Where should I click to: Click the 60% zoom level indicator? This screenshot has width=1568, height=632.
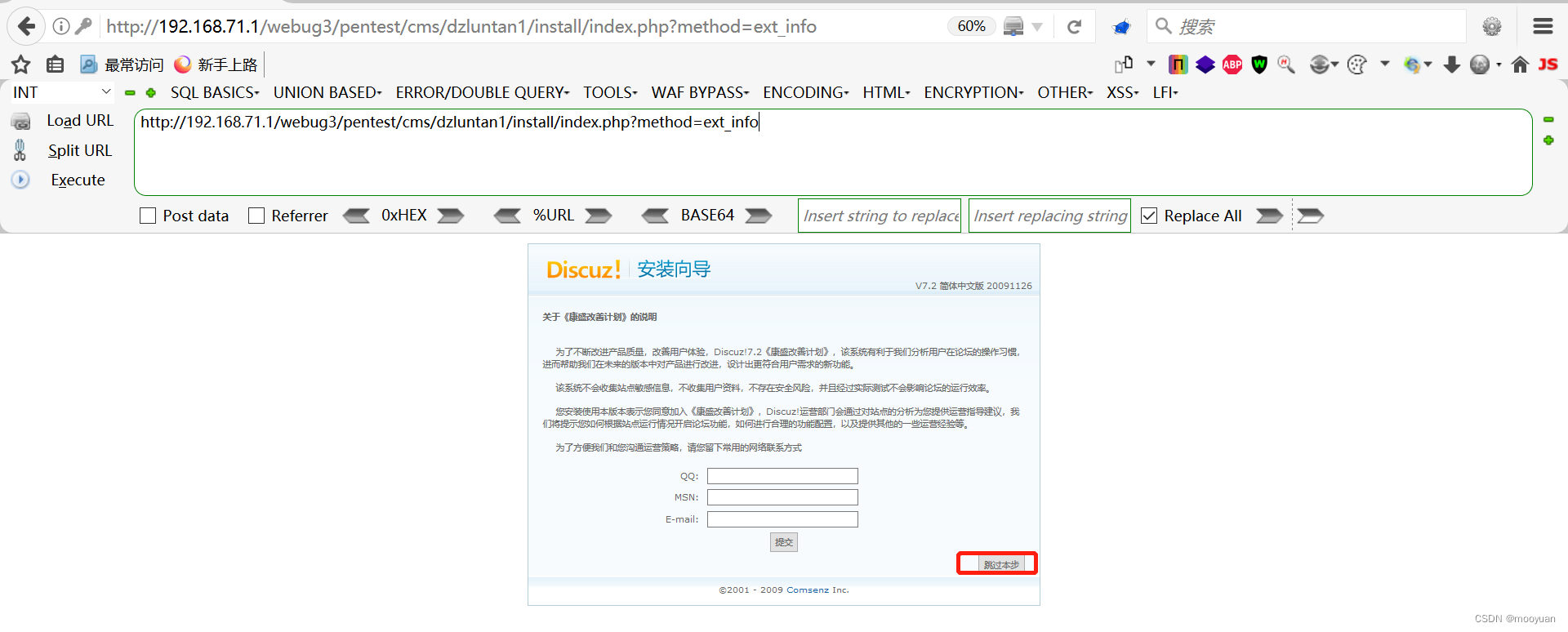[971, 26]
